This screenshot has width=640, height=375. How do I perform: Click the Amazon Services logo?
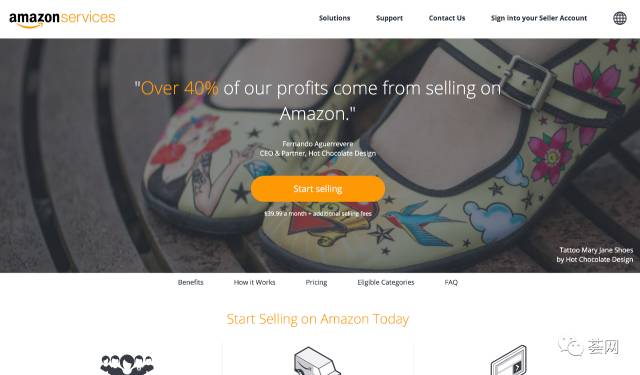tap(62, 19)
